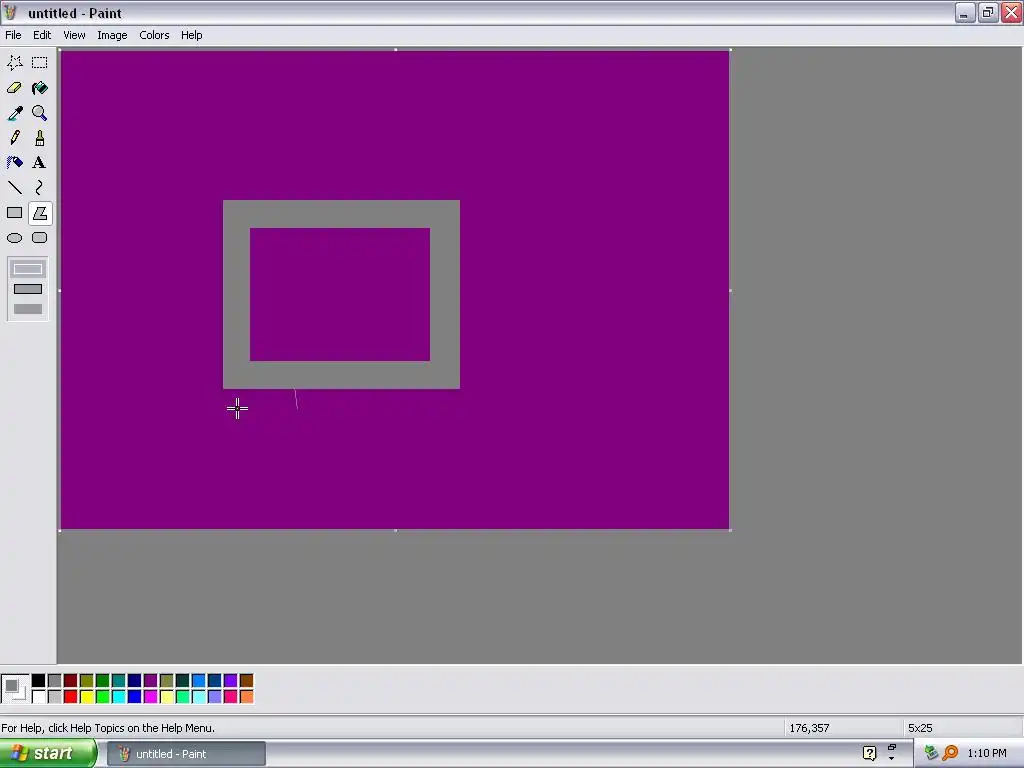
Task: Switch to the Brush tool
Action: pos(40,138)
